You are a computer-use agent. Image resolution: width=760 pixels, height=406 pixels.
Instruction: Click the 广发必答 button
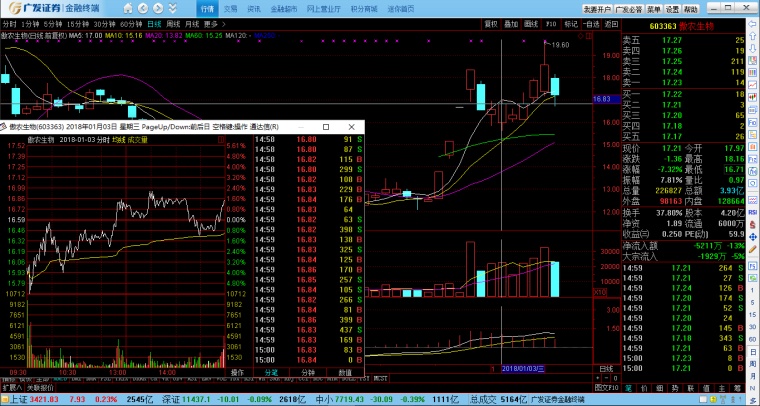coord(629,9)
